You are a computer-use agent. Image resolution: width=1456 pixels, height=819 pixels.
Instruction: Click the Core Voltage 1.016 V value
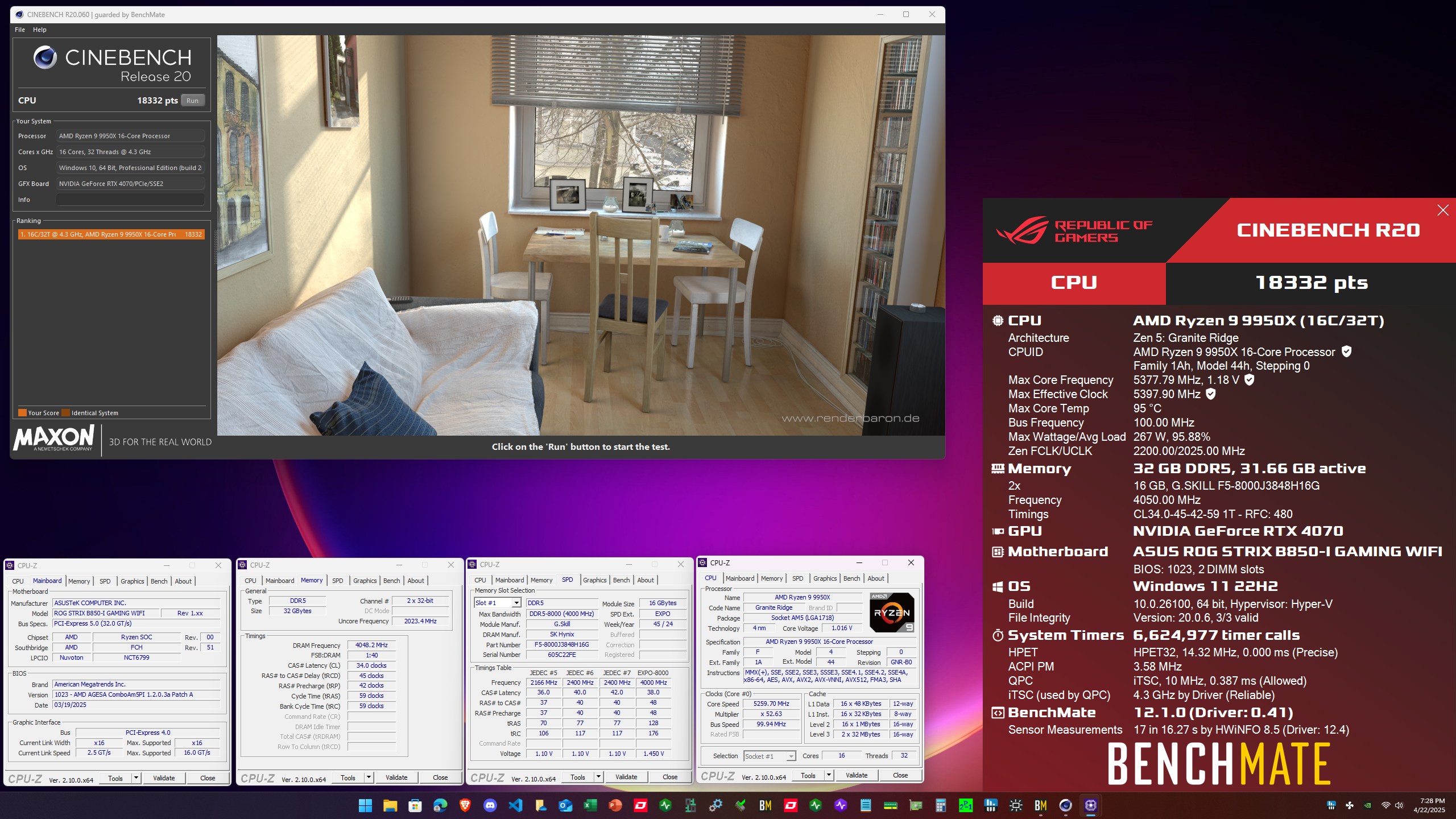coord(842,628)
